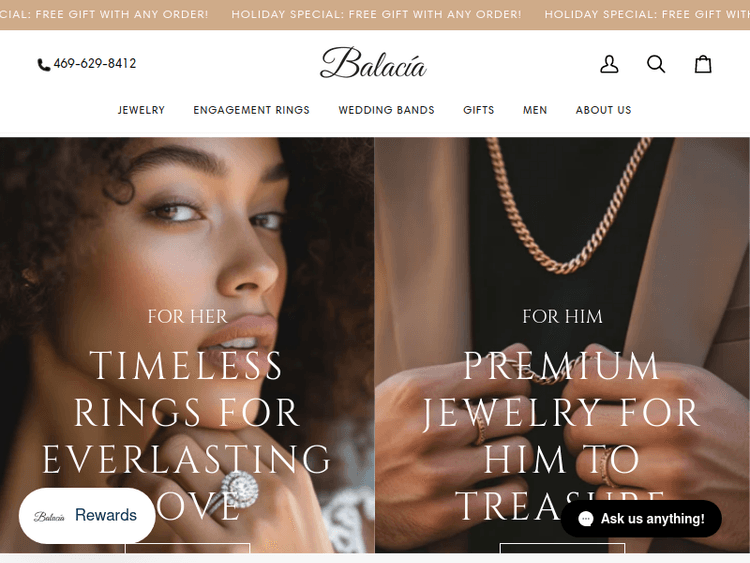Screen dimensions: 750x563
Task: Click the search magnifier icon
Action: point(656,64)
